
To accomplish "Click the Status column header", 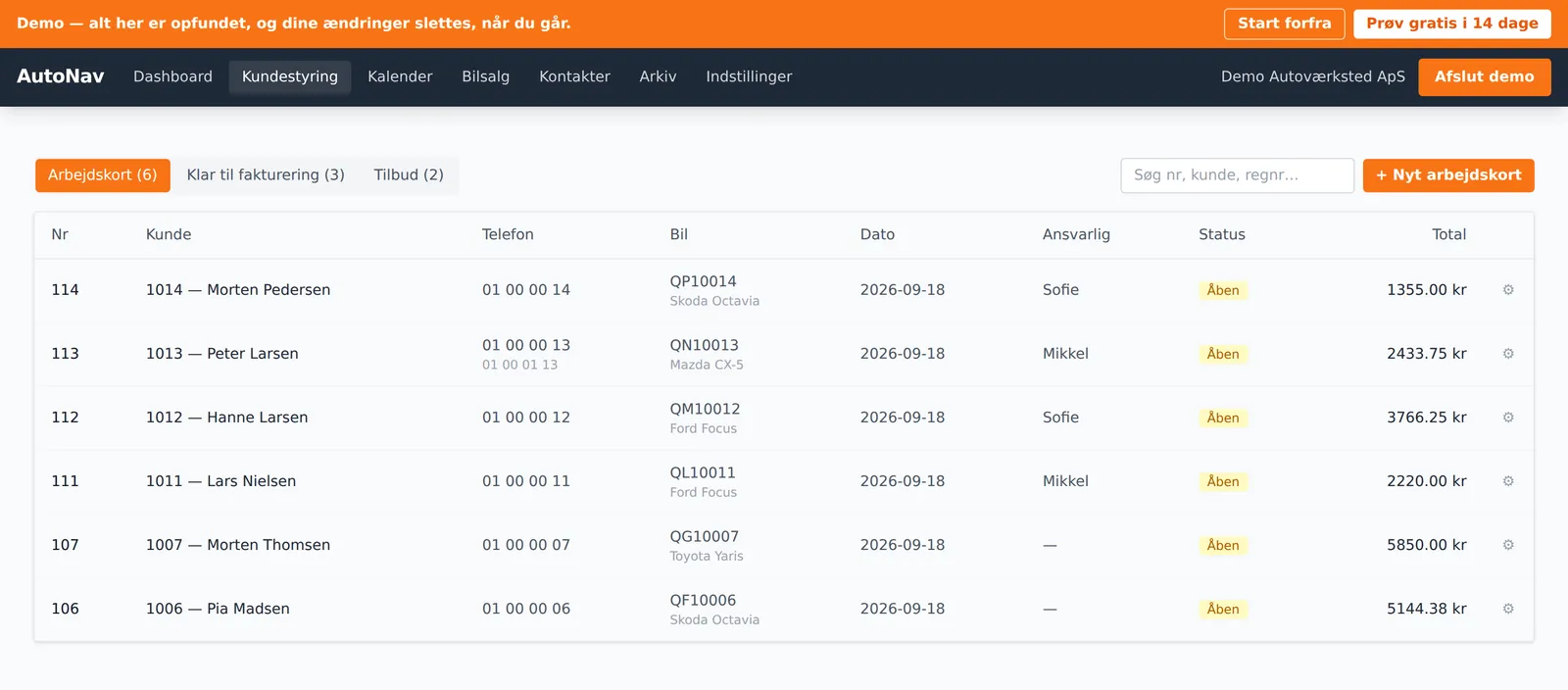I will tap(1222, 234).
